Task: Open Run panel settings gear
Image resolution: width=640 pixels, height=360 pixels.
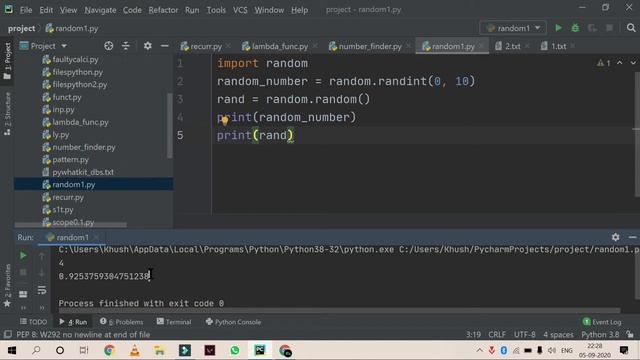Action: click(616, 237)
